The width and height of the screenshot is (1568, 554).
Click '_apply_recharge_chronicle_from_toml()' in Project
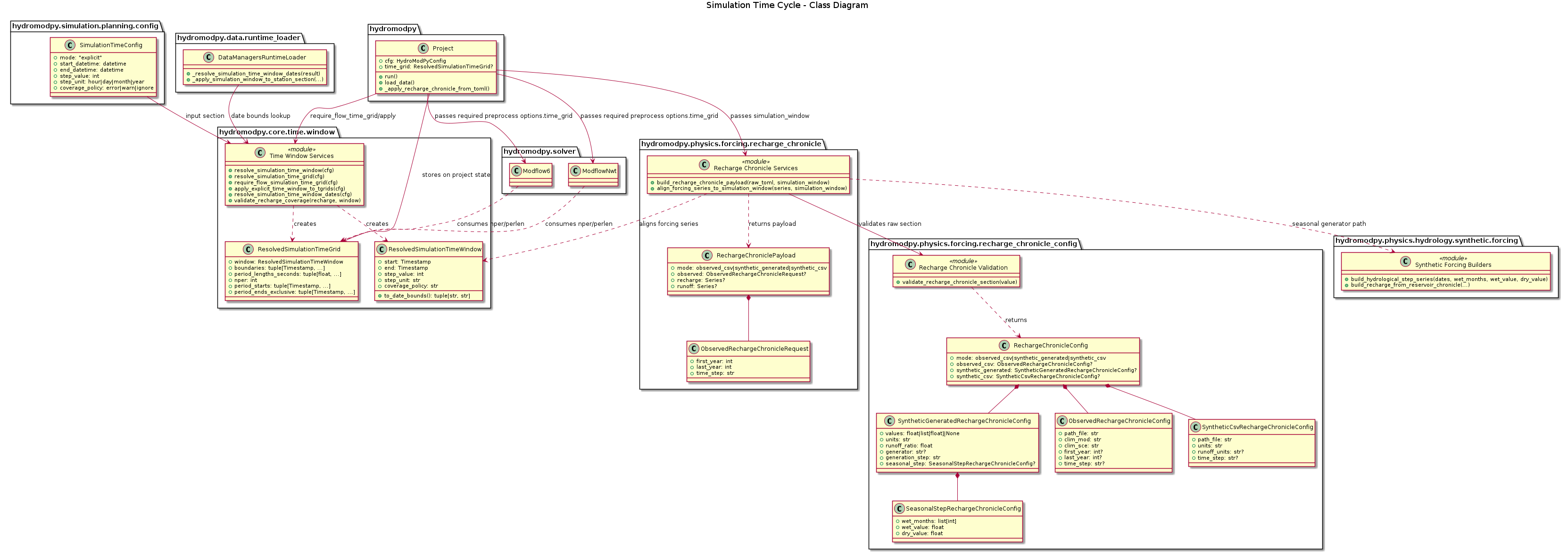coord(436,89)
